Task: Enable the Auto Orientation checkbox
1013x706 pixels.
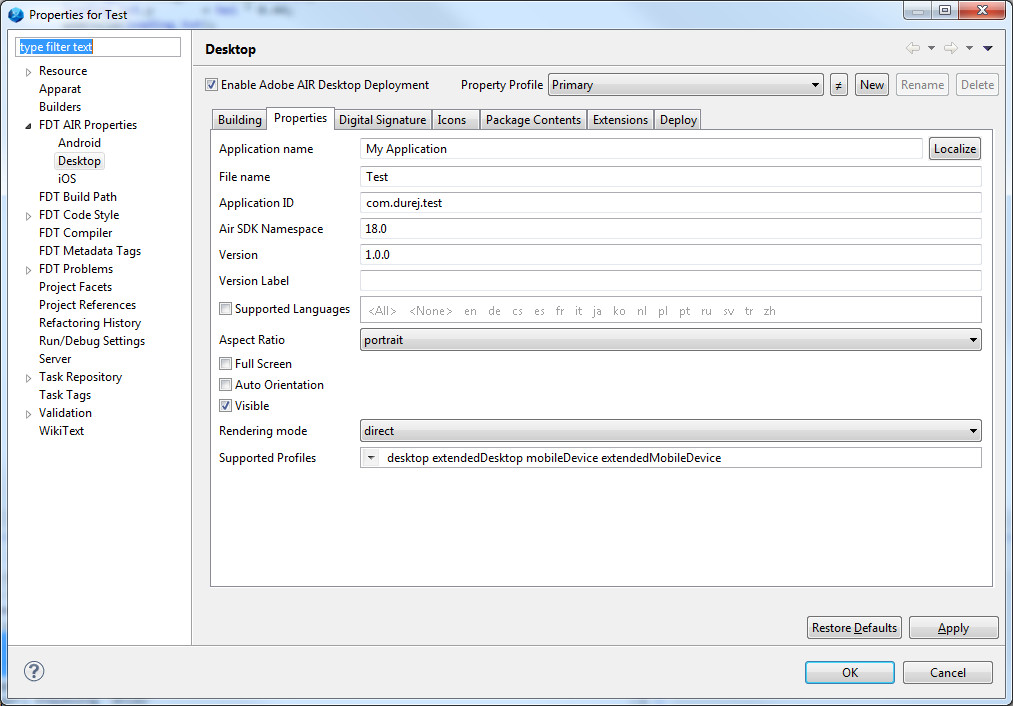Action: click(x=225, y=385)
